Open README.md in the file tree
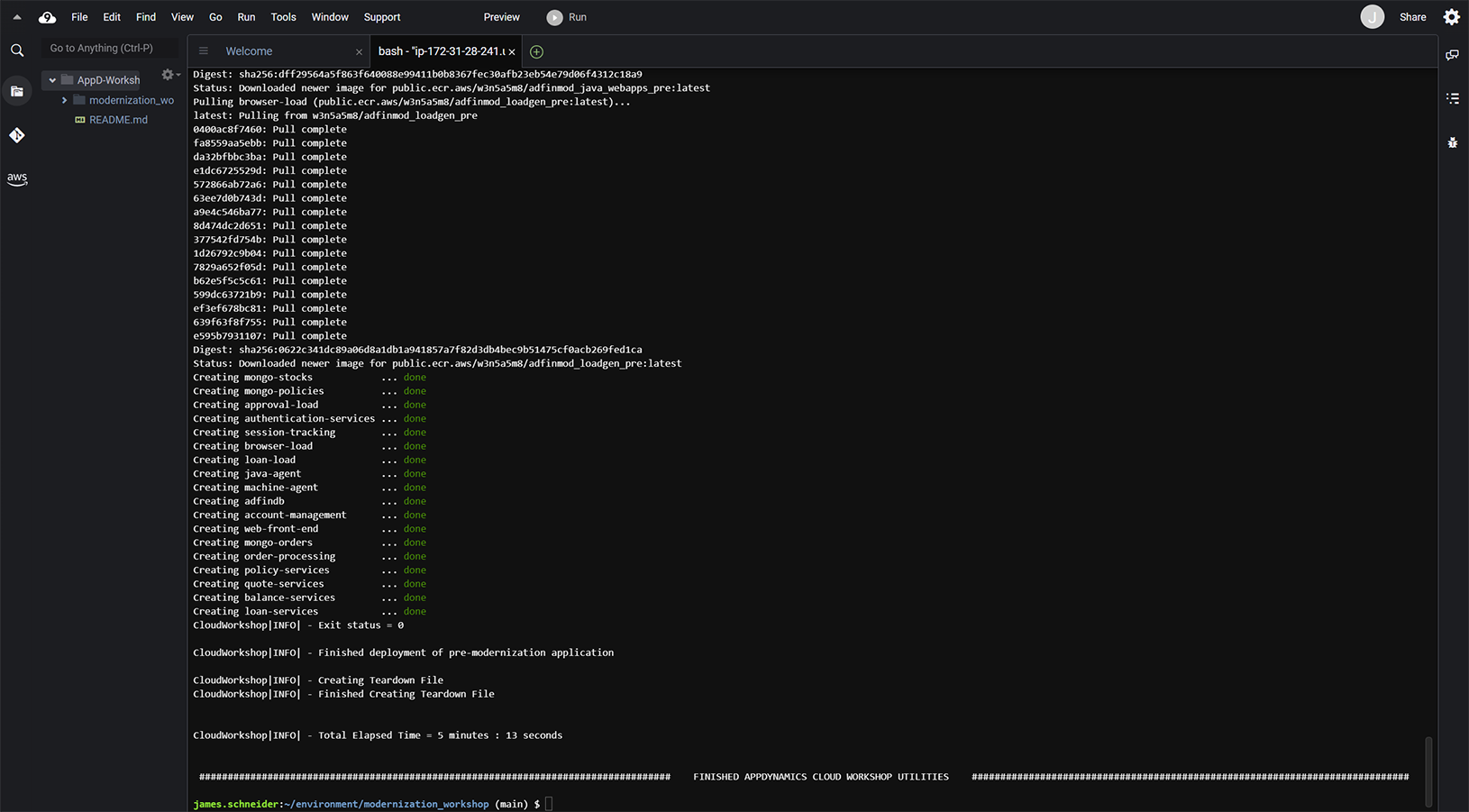This screenshot has width=1469, height=812. point(118,120)
